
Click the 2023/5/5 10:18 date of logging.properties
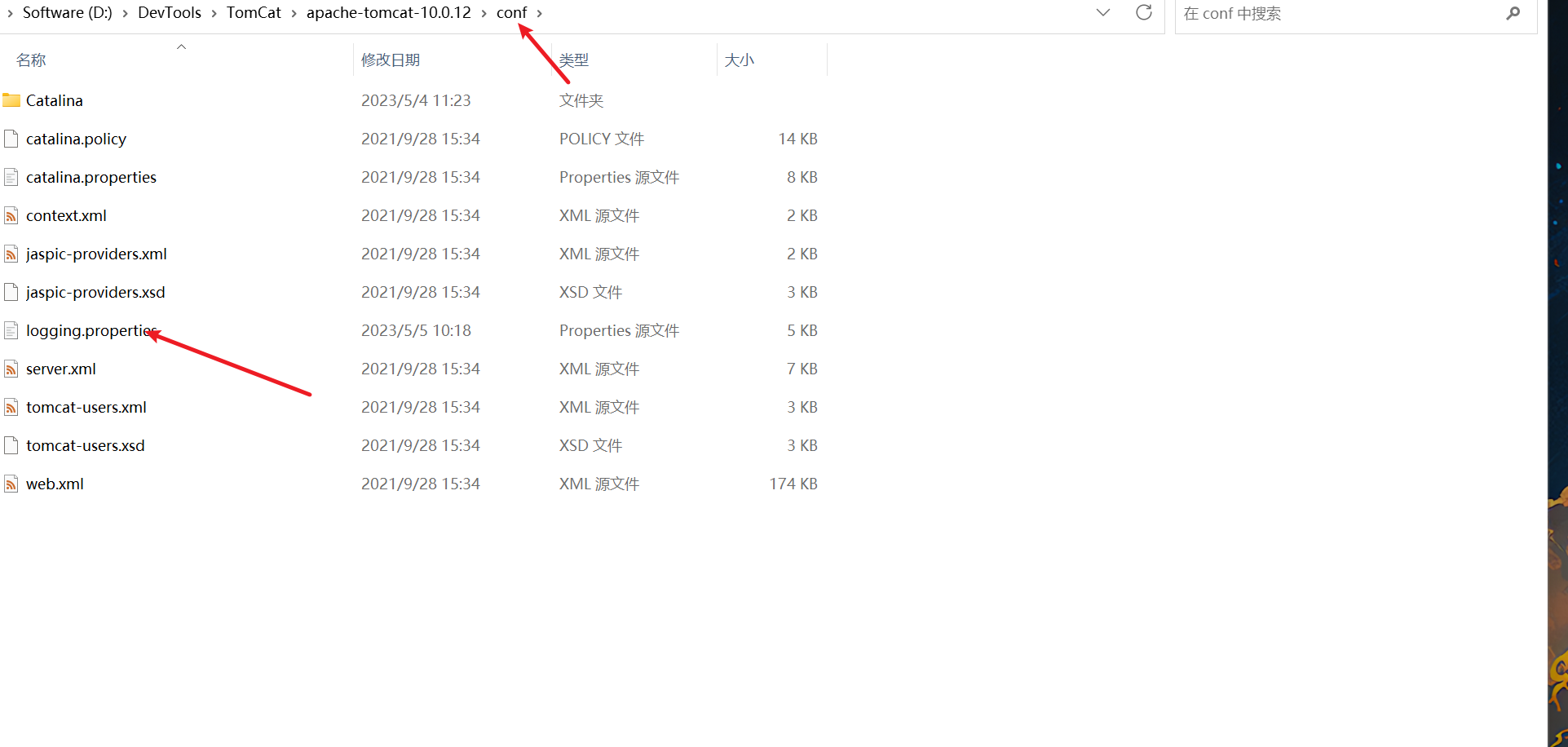(416, 330)
